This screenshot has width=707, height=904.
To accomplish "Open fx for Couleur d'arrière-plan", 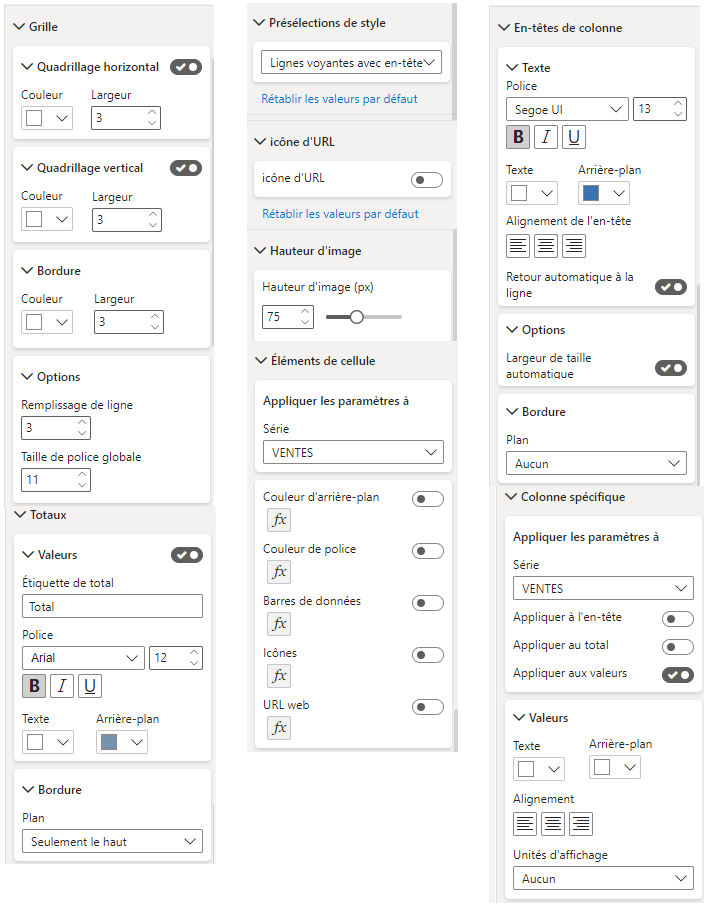I will pos(279,519).
